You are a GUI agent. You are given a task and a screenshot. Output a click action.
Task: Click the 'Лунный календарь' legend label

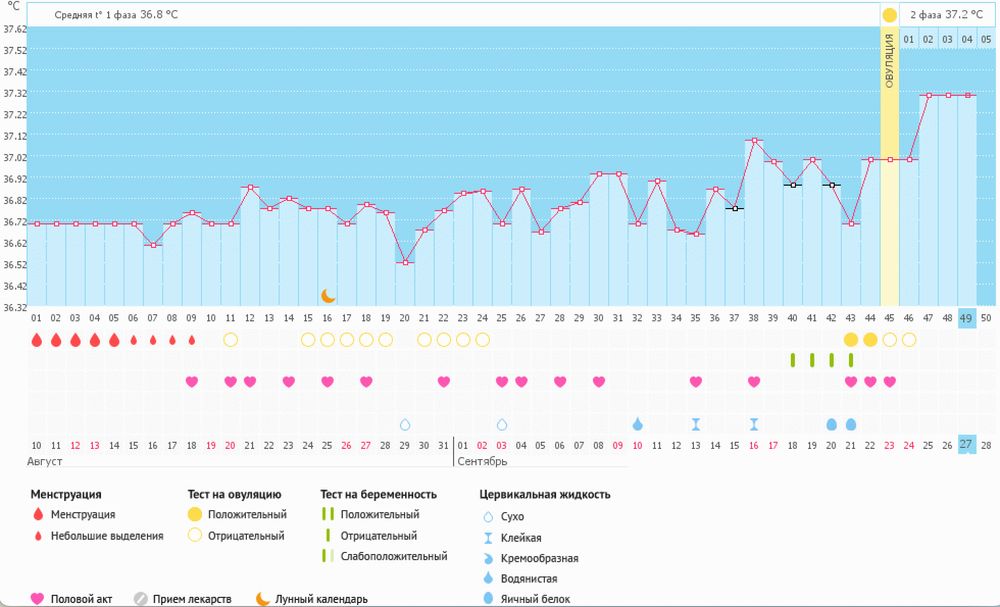click(321, 599)
